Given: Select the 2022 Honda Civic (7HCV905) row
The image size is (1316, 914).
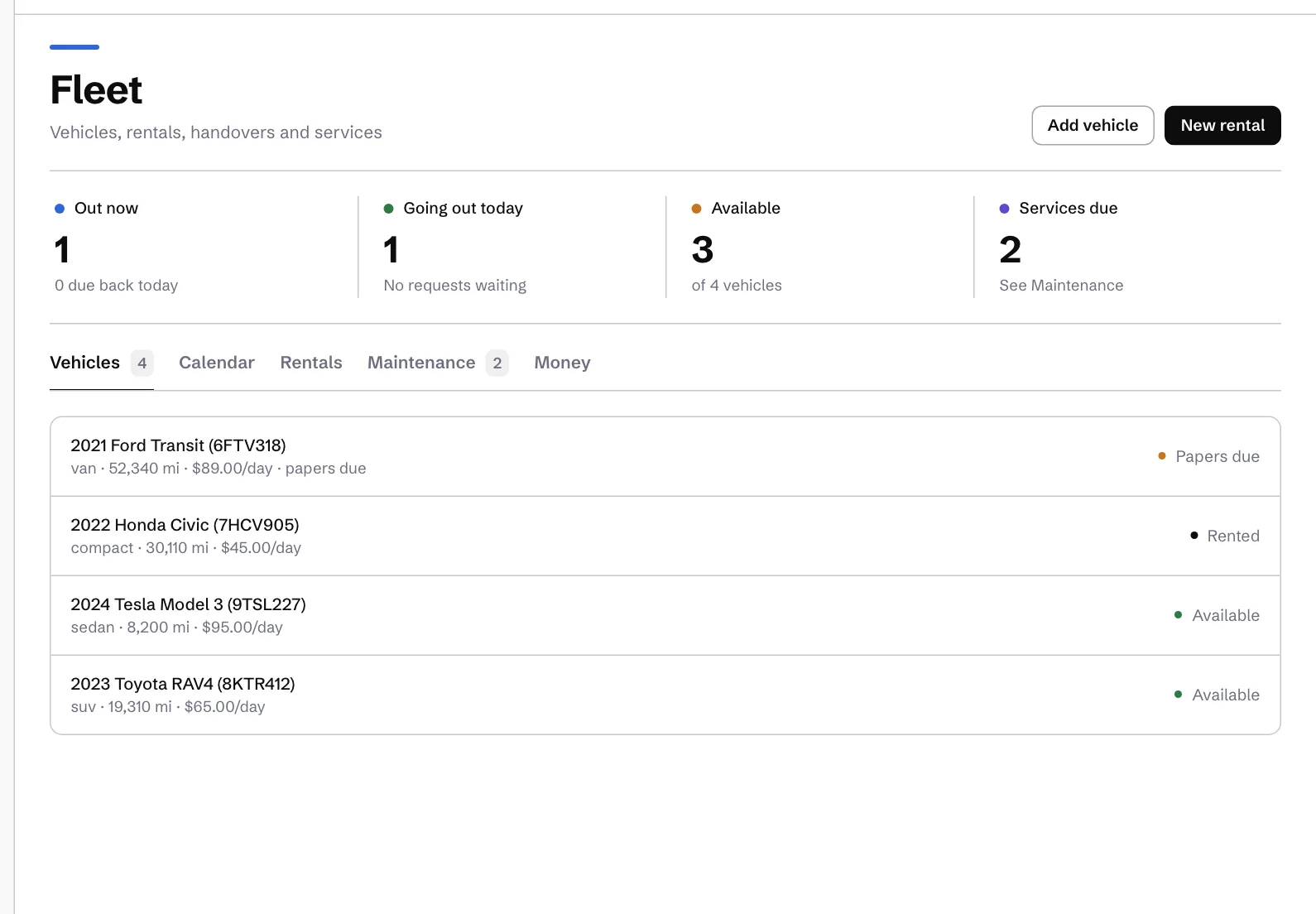Looking at the screenshot, I should [665, 536].
